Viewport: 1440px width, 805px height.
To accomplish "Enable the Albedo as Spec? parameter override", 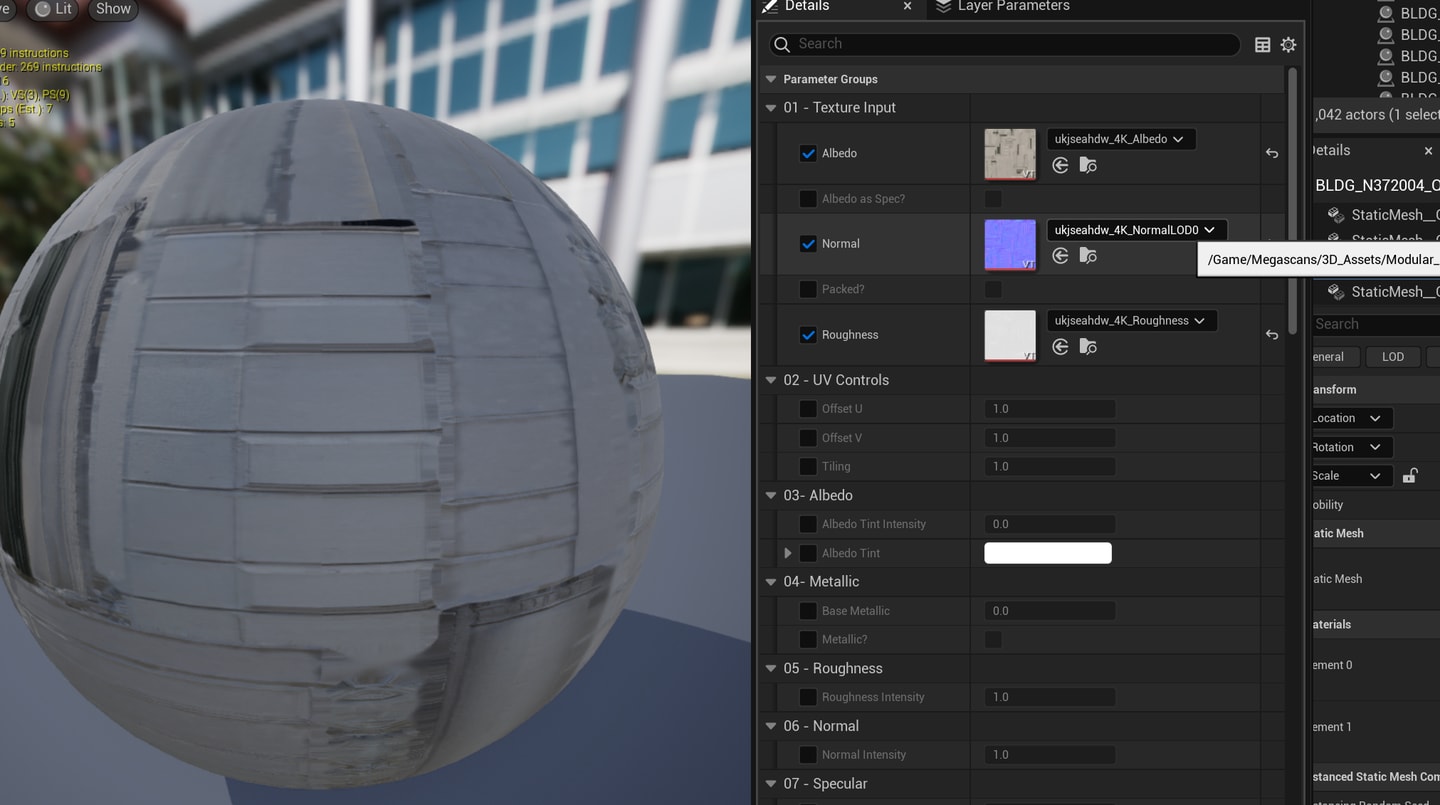I will point(808,198).
